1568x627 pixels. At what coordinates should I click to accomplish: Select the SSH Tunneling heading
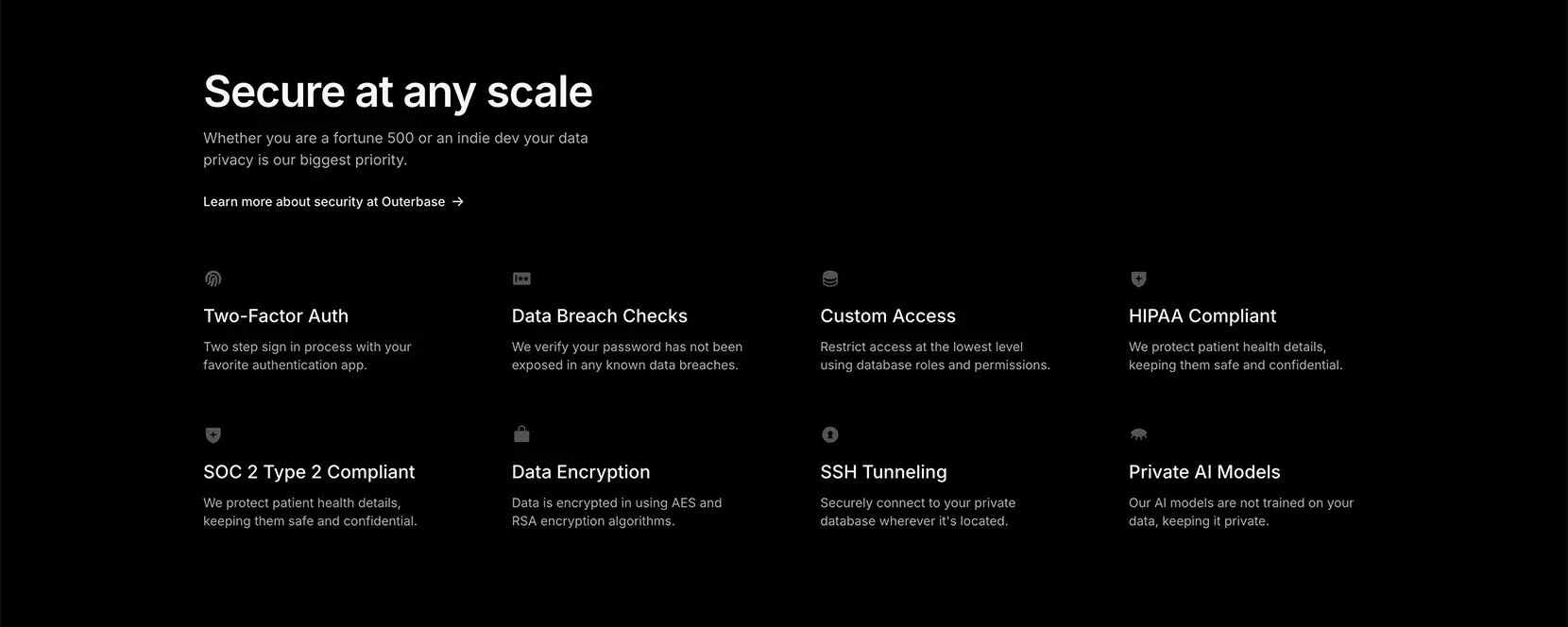883,472
